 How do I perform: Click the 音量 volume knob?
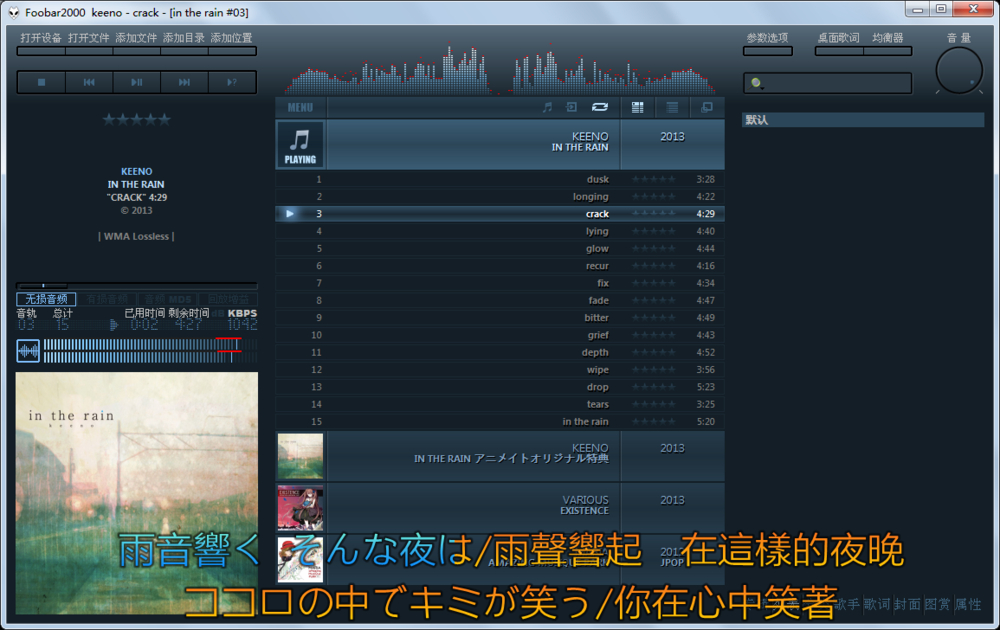tap(959, 70)
